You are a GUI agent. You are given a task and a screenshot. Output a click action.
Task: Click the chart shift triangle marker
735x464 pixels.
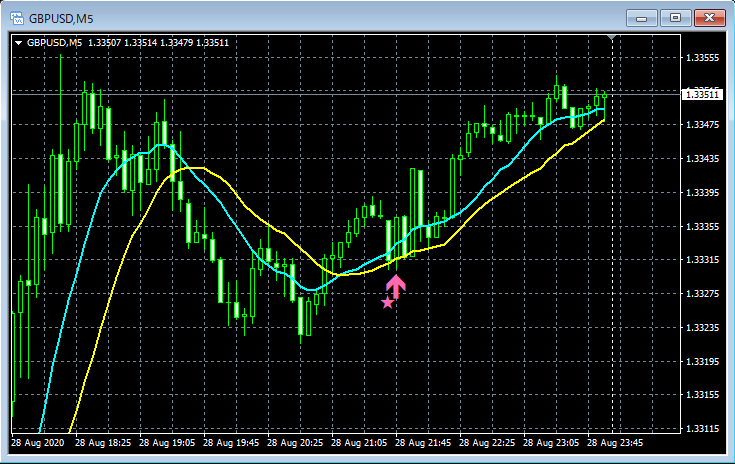click(x=612, y=37)
